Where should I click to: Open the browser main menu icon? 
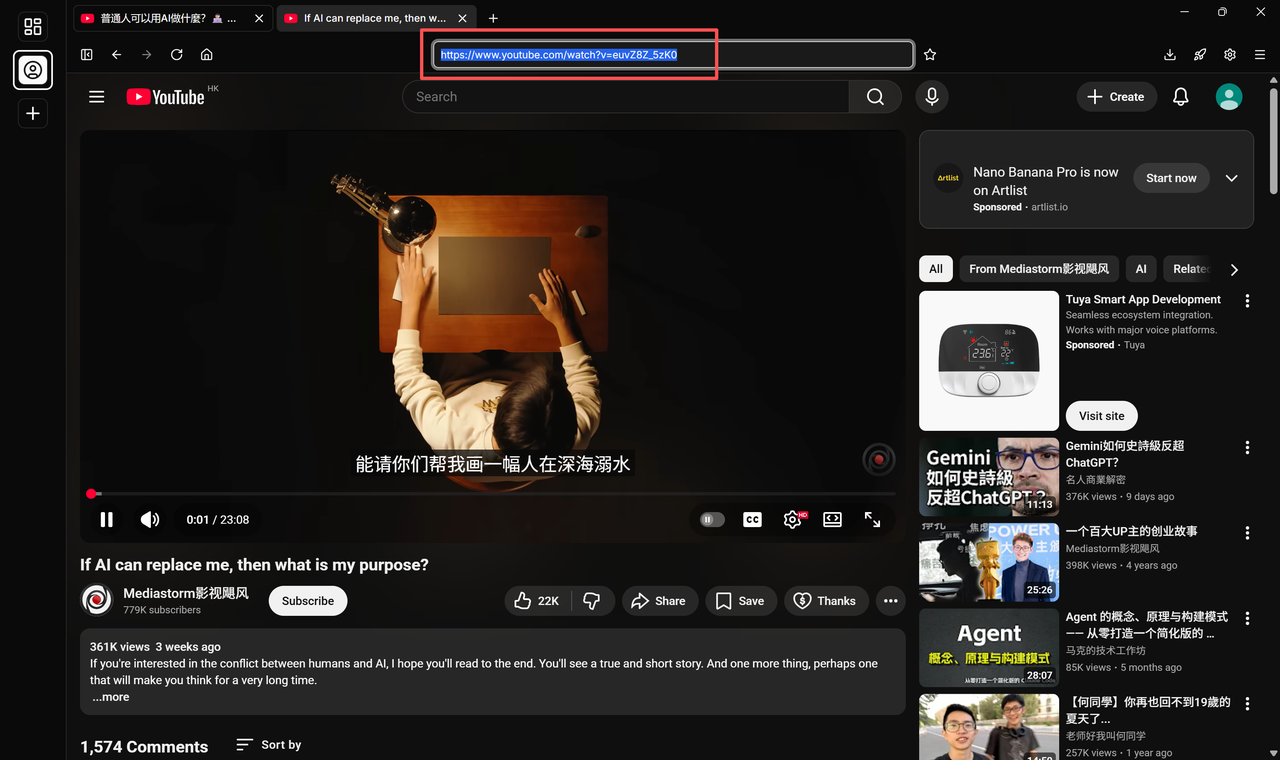pos(1260,55)
